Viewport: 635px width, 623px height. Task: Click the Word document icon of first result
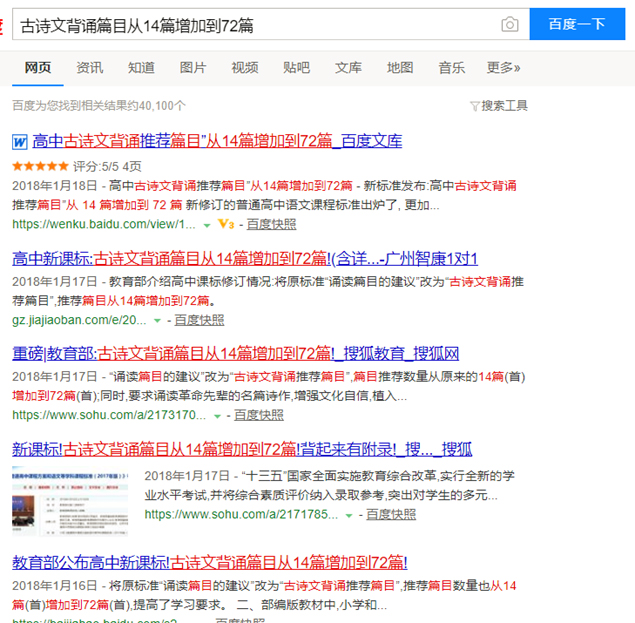(x=20, y=142)
